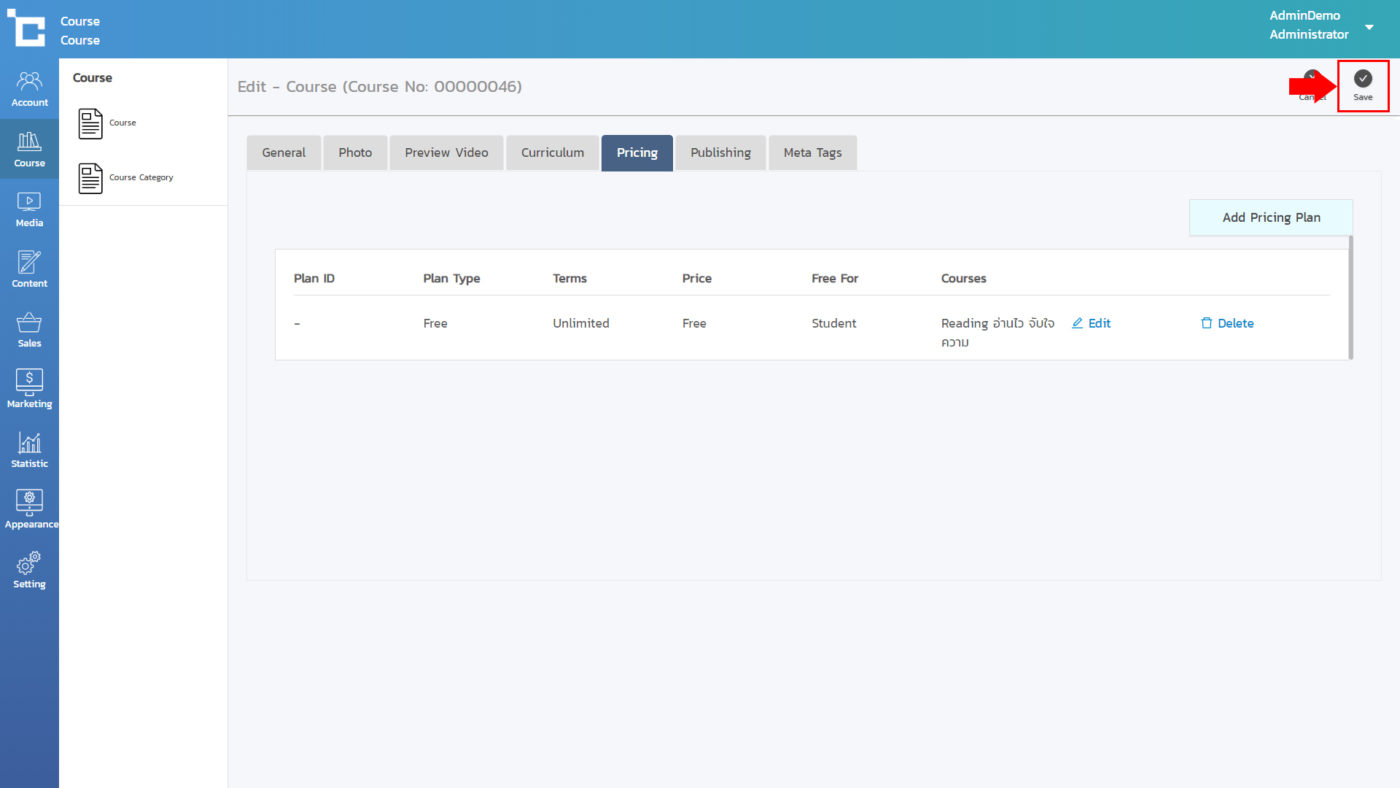Switch to the Curriculum tab

[x=552, y=153]
